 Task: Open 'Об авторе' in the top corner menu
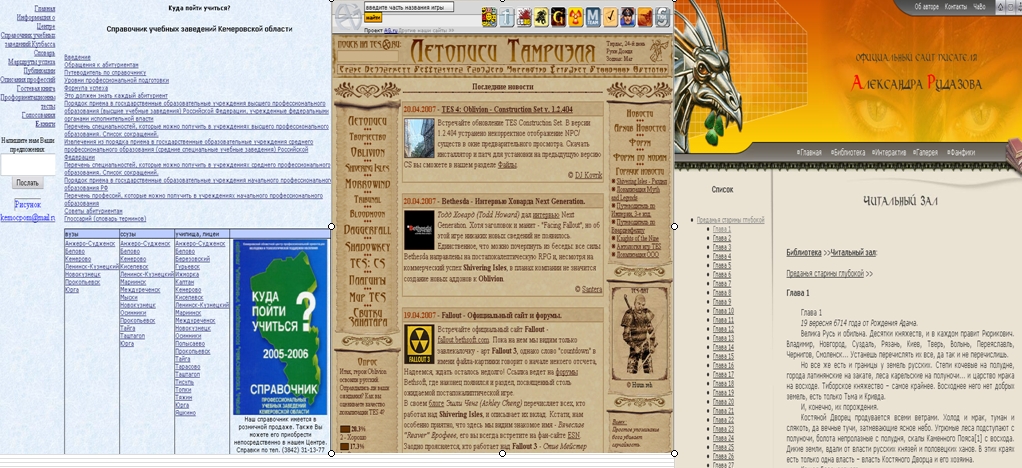(x=926, y=7)
